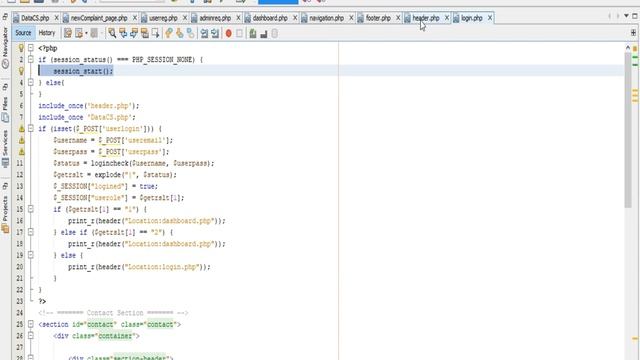Viewport: 640px width, 360px height.
Task: Collapse the fold at line 1 <?php
Action: tap(31, 48)
